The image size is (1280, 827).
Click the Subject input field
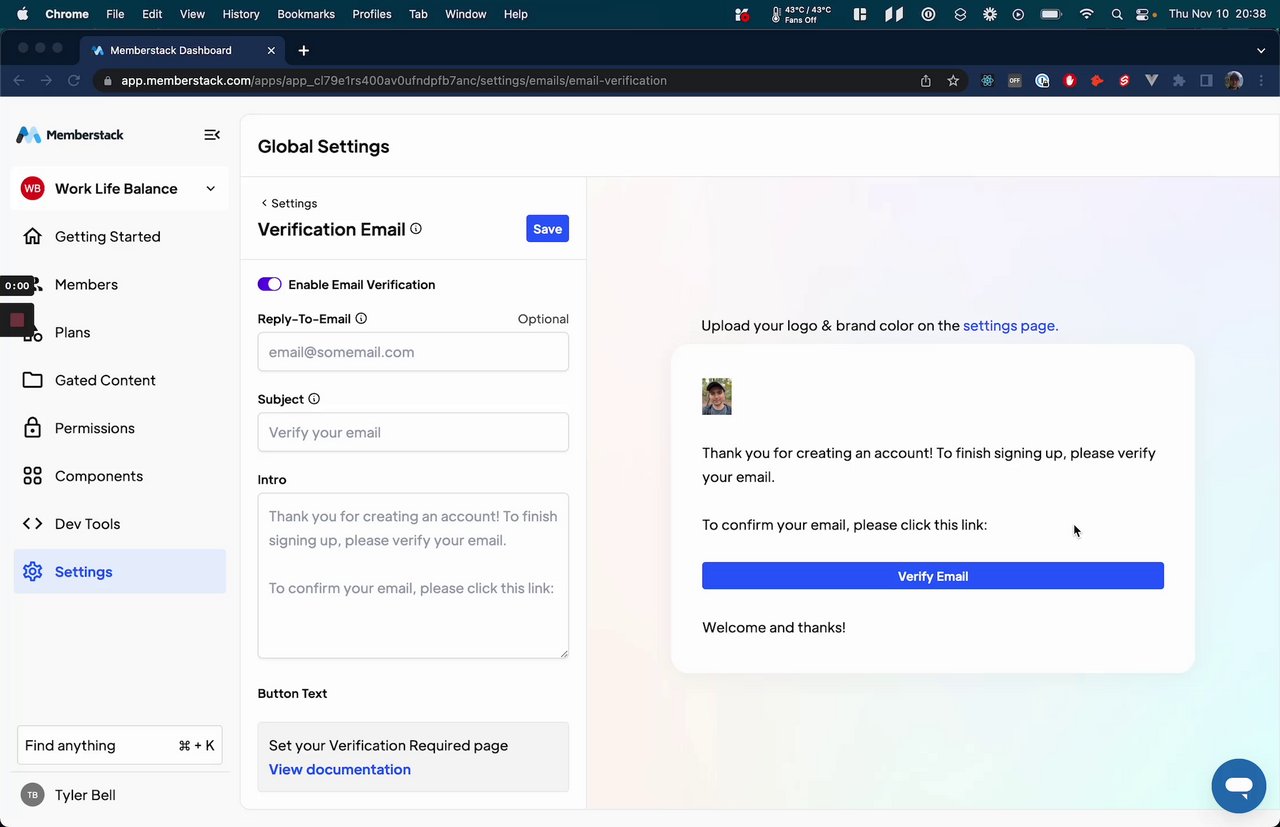(x=413, y=432)
